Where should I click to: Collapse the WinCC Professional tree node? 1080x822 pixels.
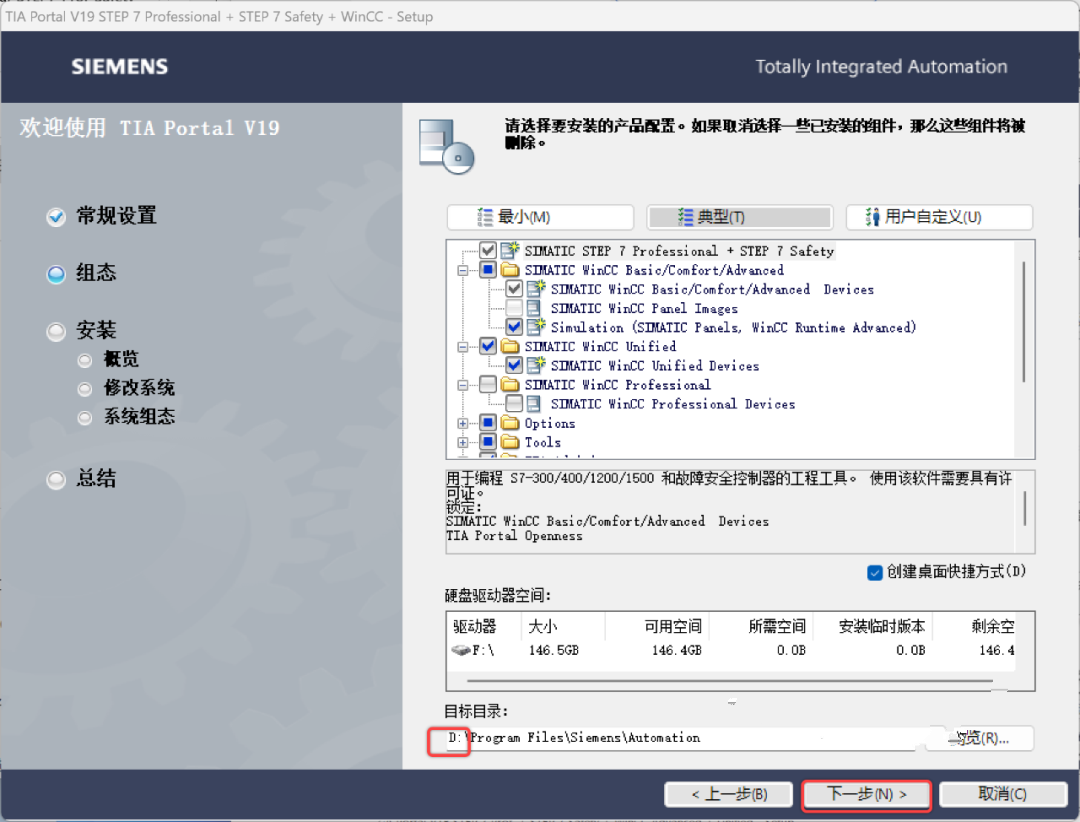click(463, 385)
